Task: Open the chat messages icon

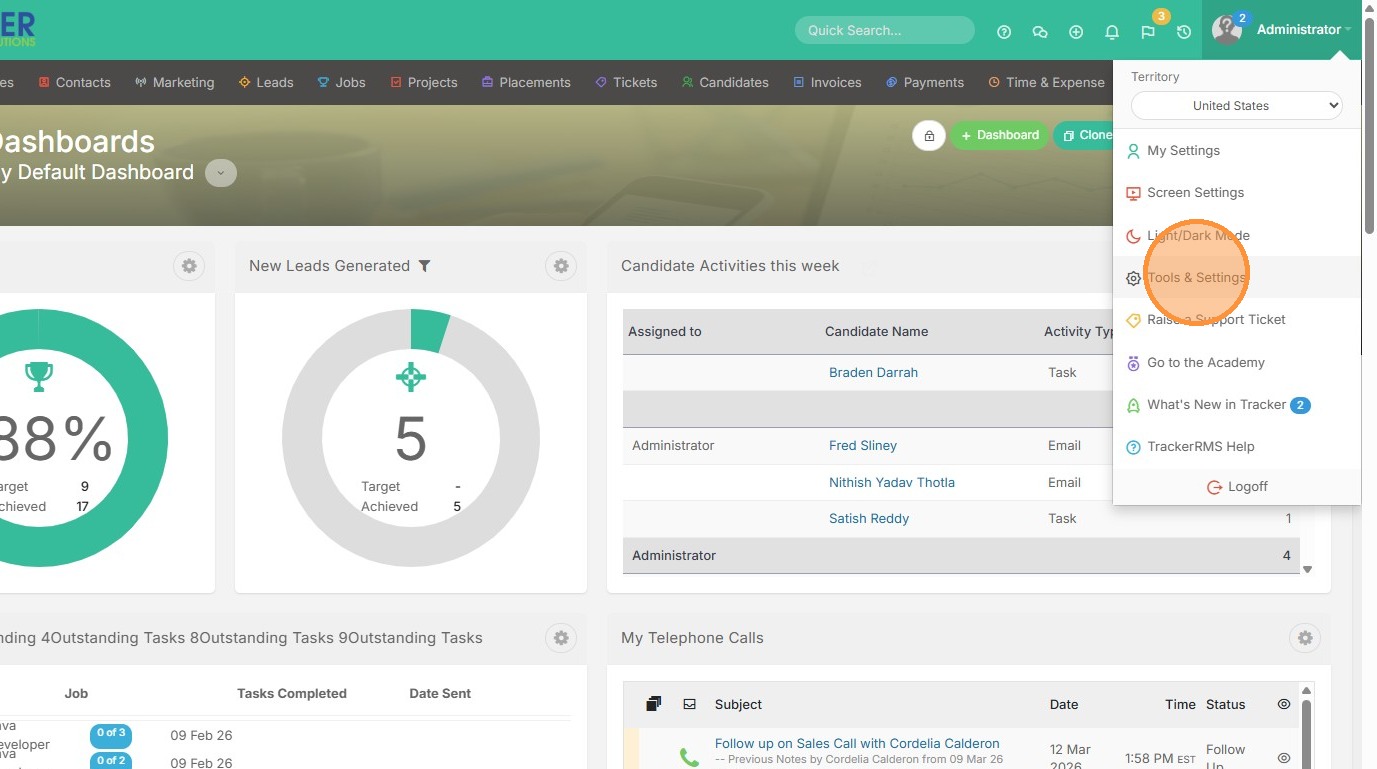Action: coord(1040,32)
